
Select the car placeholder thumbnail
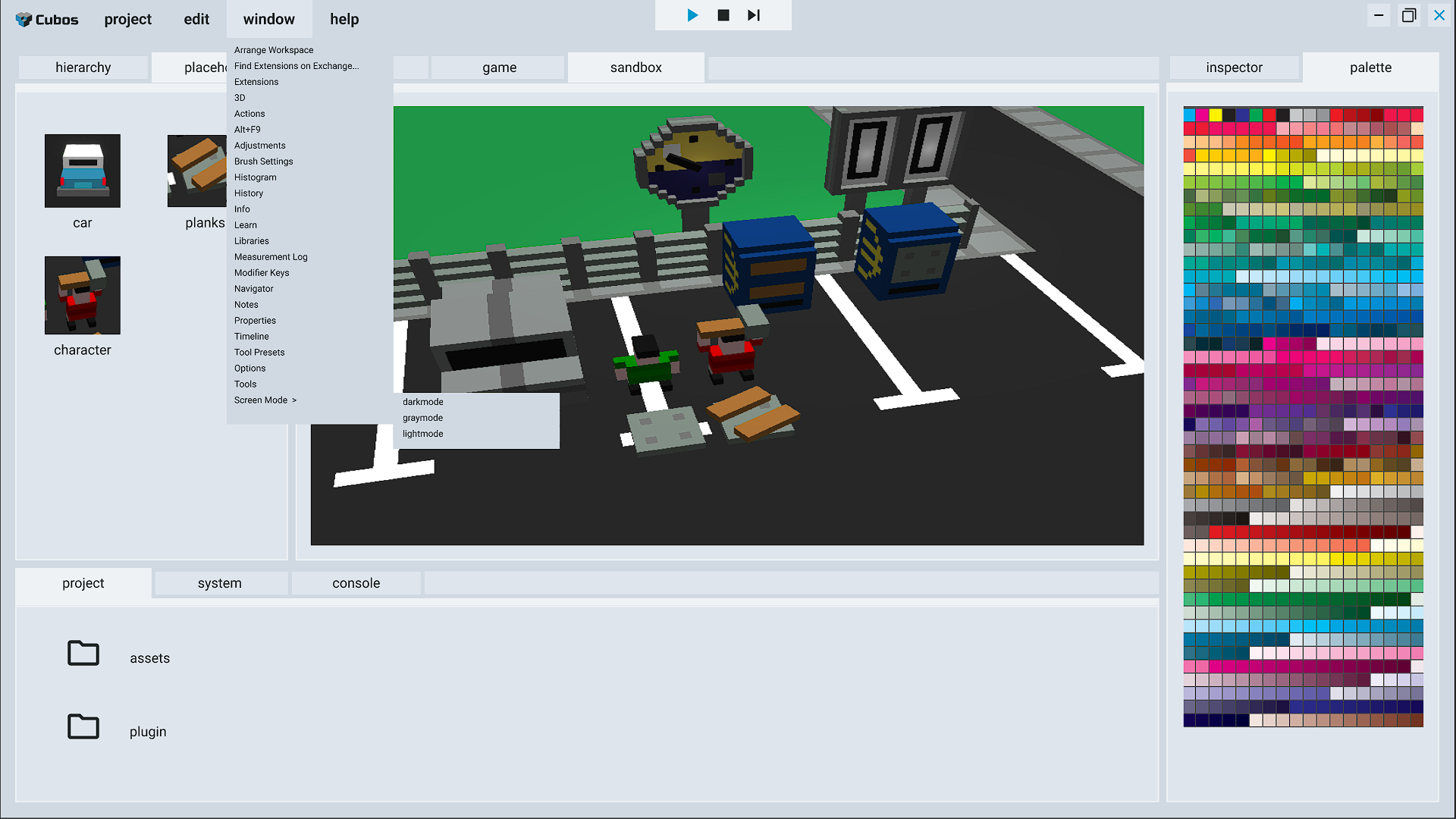click(x=83, y=171)
